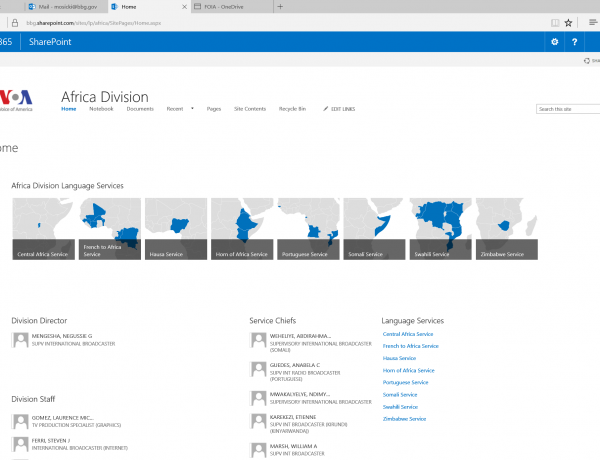Click avatar icon of Mengesha, Negussie G
The height and width of the screenshot is (460, 600).
(20, 339)
